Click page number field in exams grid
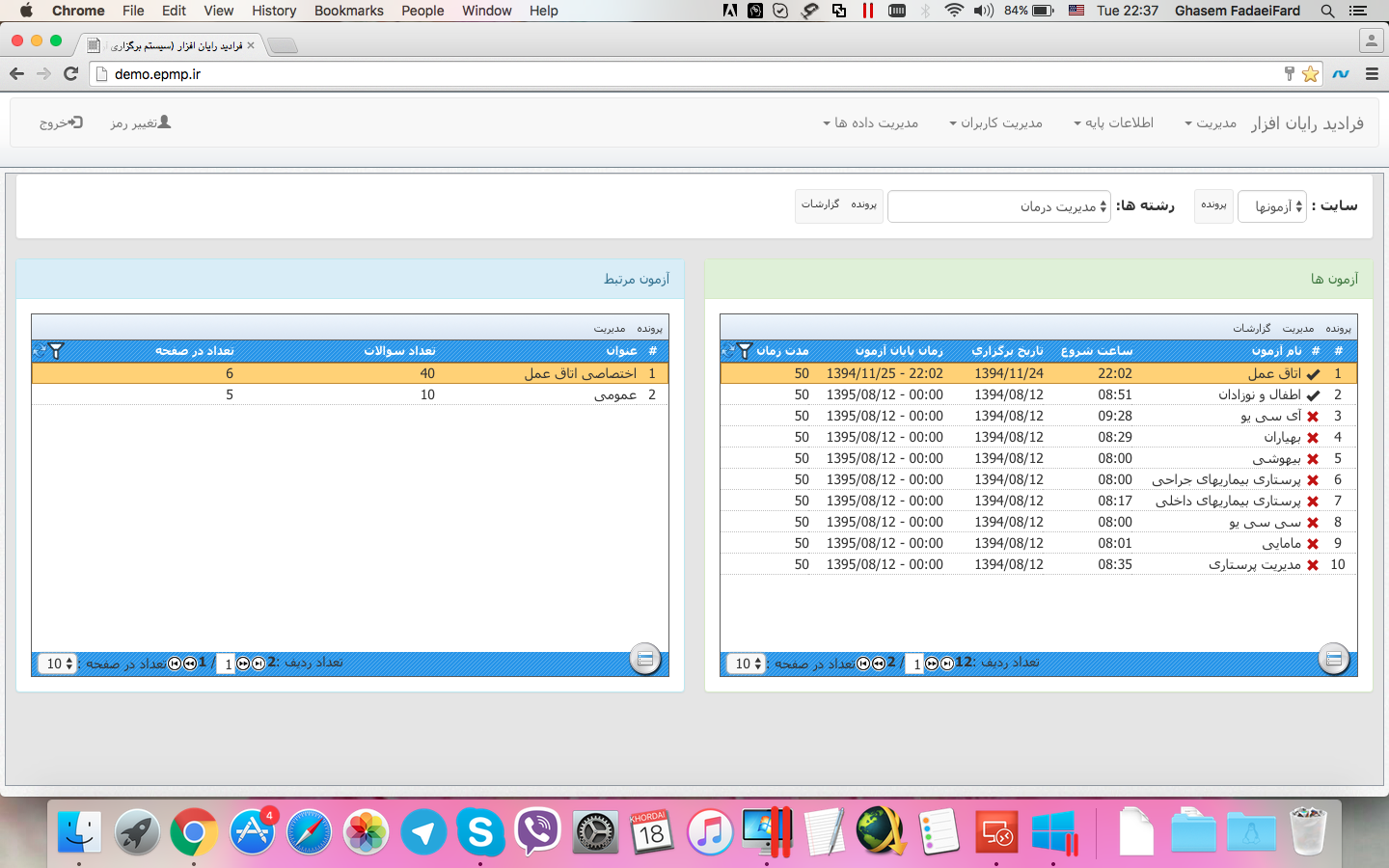The width and height of the screenshot is (1389, 868). click(x=915, y=664)
